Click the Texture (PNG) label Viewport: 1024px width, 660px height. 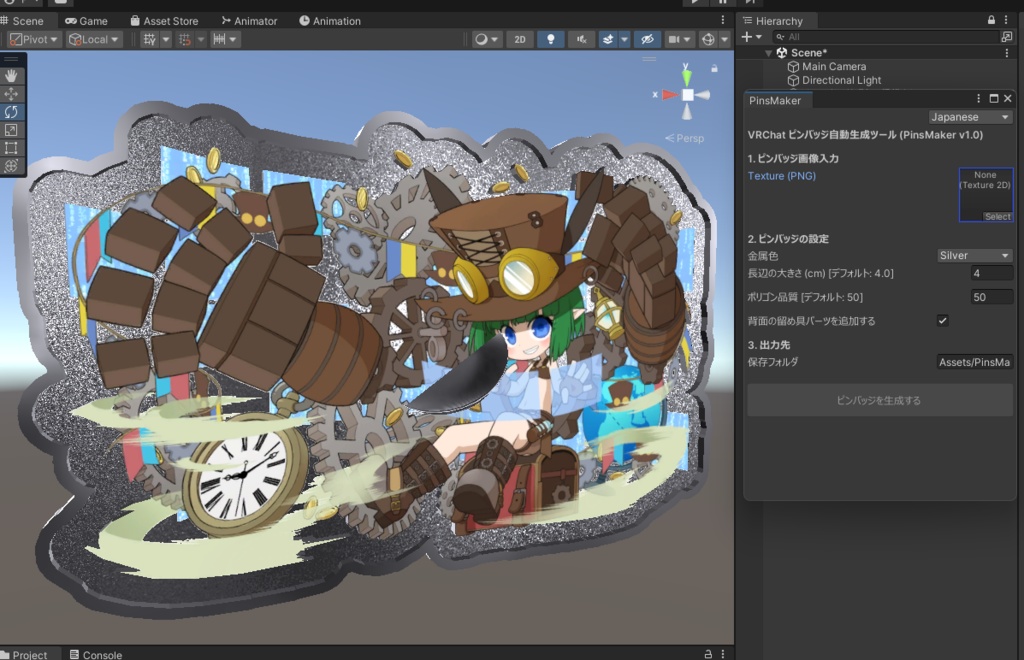[x=782, y=176]
